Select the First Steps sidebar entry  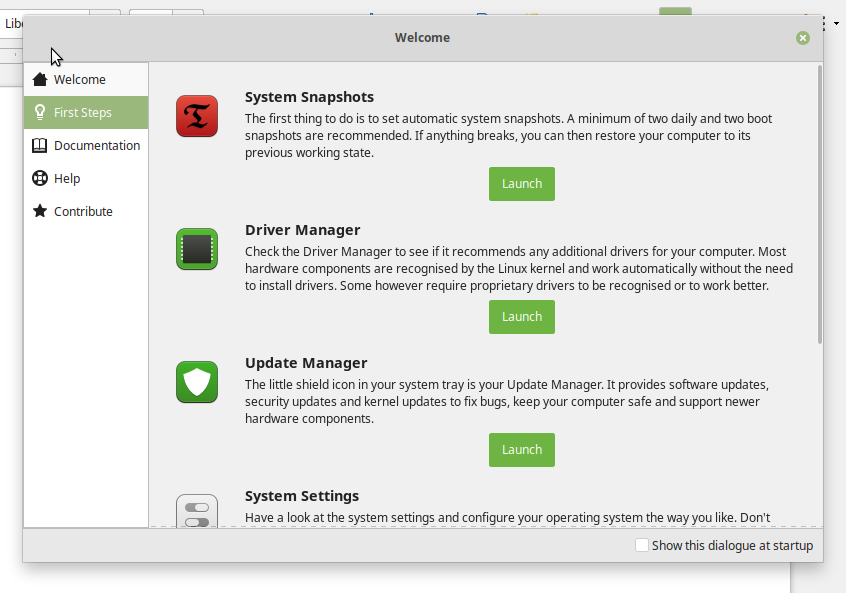86,112
